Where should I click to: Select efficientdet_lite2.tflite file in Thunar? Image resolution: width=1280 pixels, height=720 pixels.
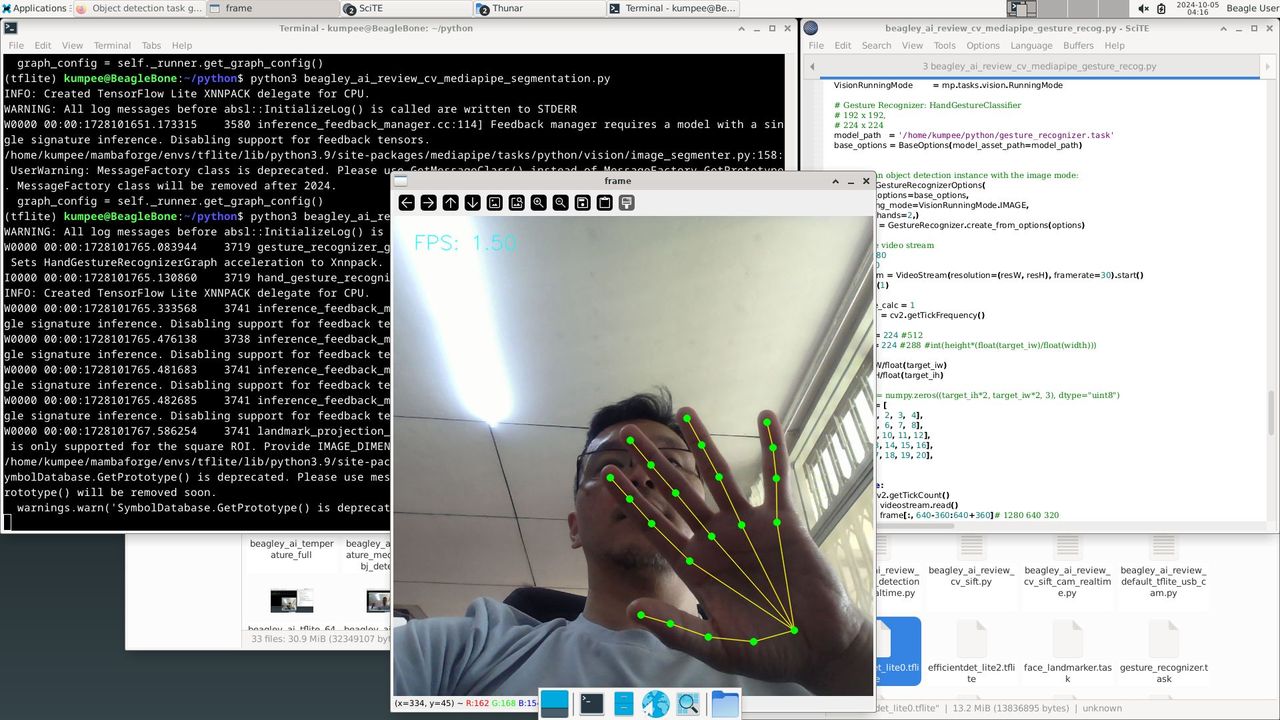tap(971, 653)
